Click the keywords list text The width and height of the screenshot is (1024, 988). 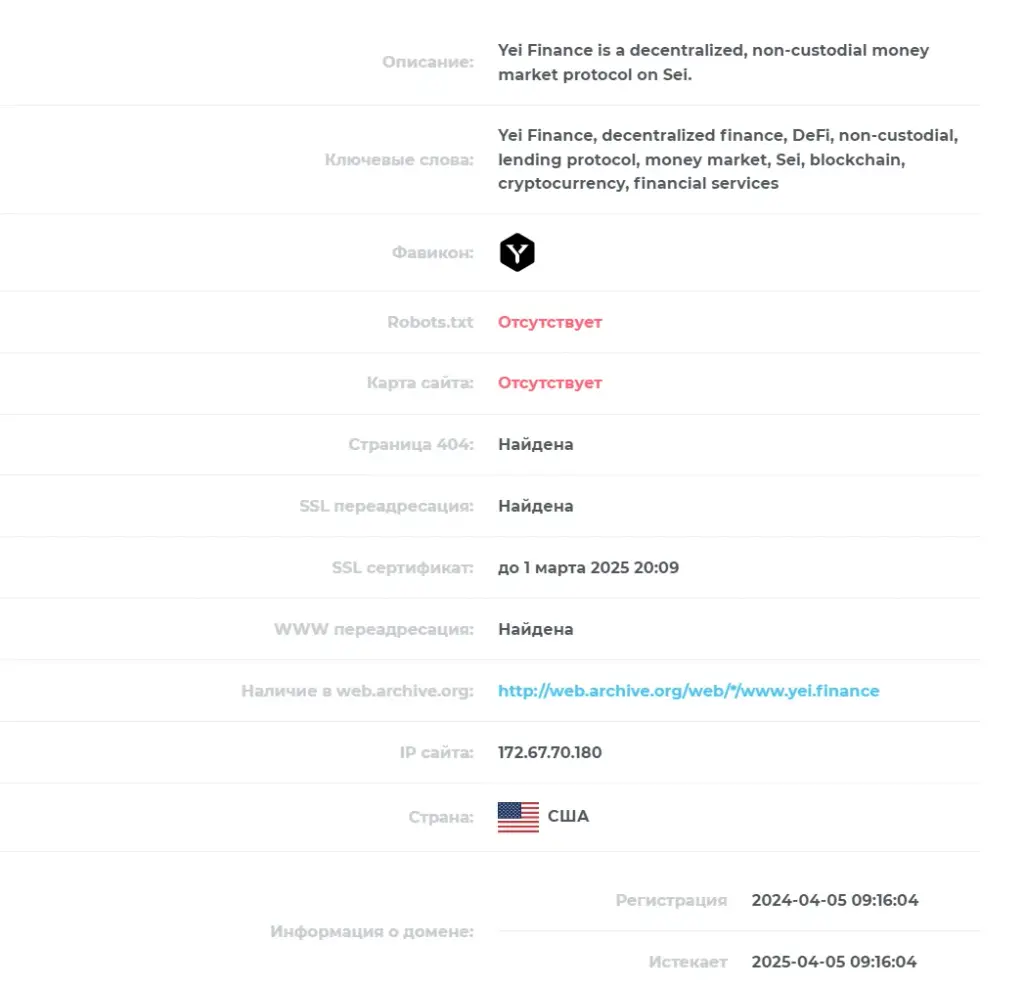coord(728,159)
